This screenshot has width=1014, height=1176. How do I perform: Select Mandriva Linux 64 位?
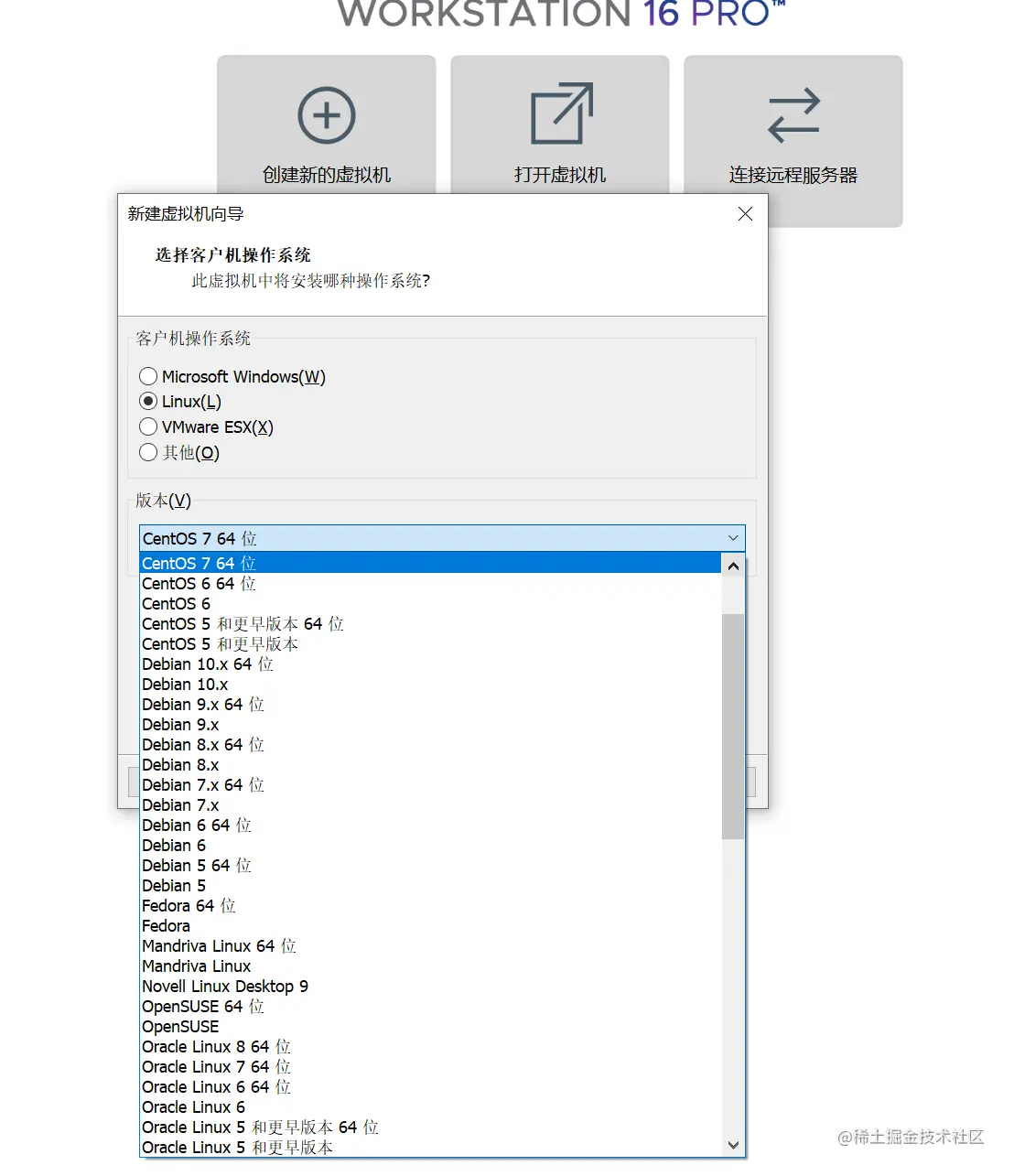click(x=430, y=945)
